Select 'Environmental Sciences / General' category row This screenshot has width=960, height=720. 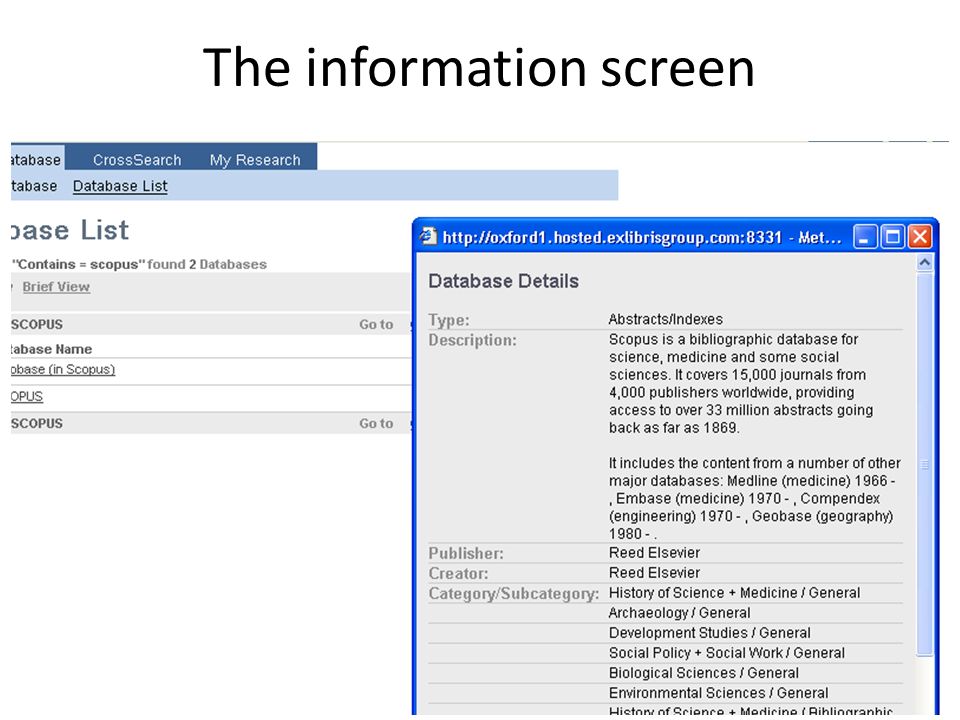coord(718,693)
